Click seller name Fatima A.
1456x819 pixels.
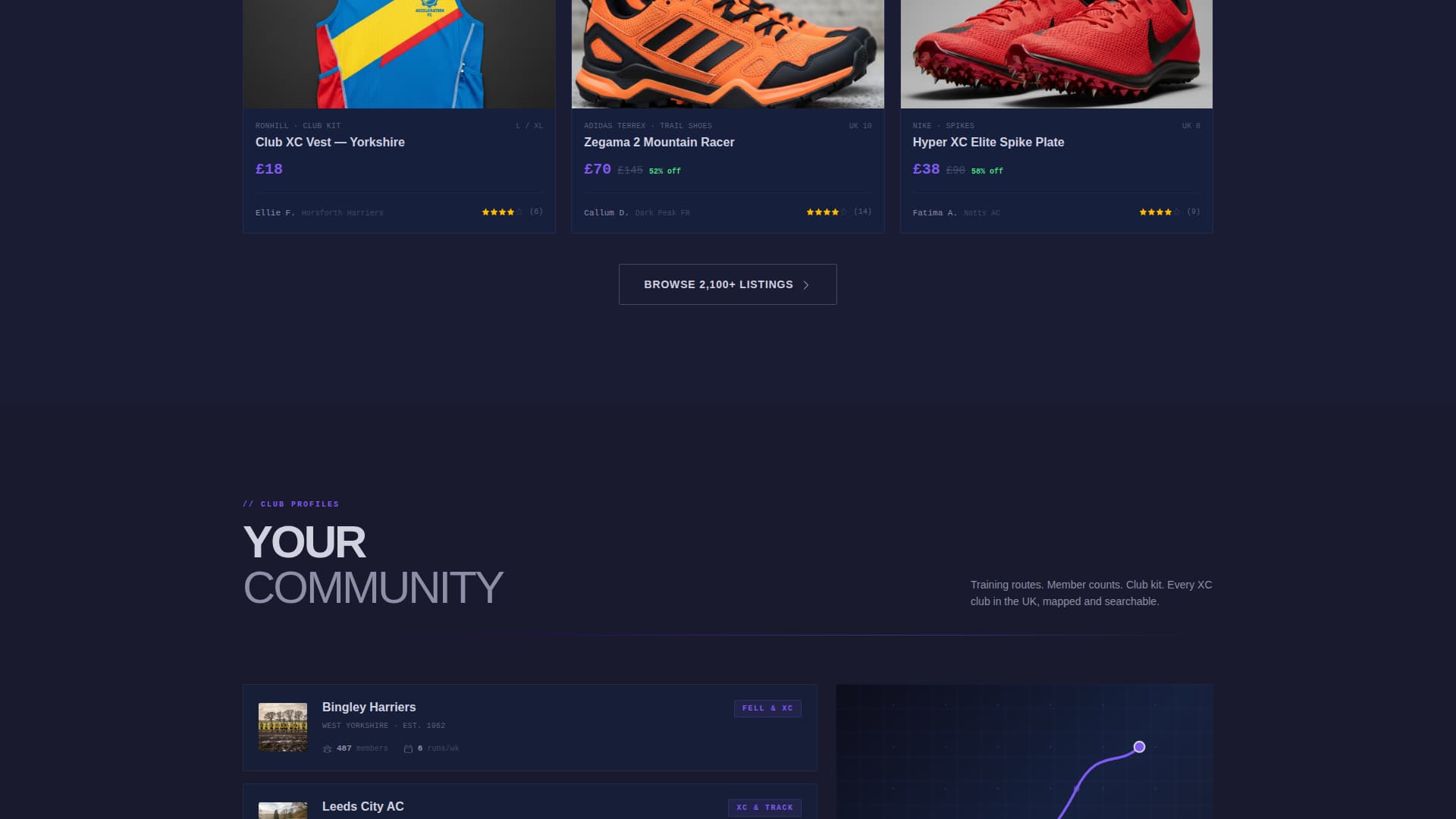pos(935,213)
